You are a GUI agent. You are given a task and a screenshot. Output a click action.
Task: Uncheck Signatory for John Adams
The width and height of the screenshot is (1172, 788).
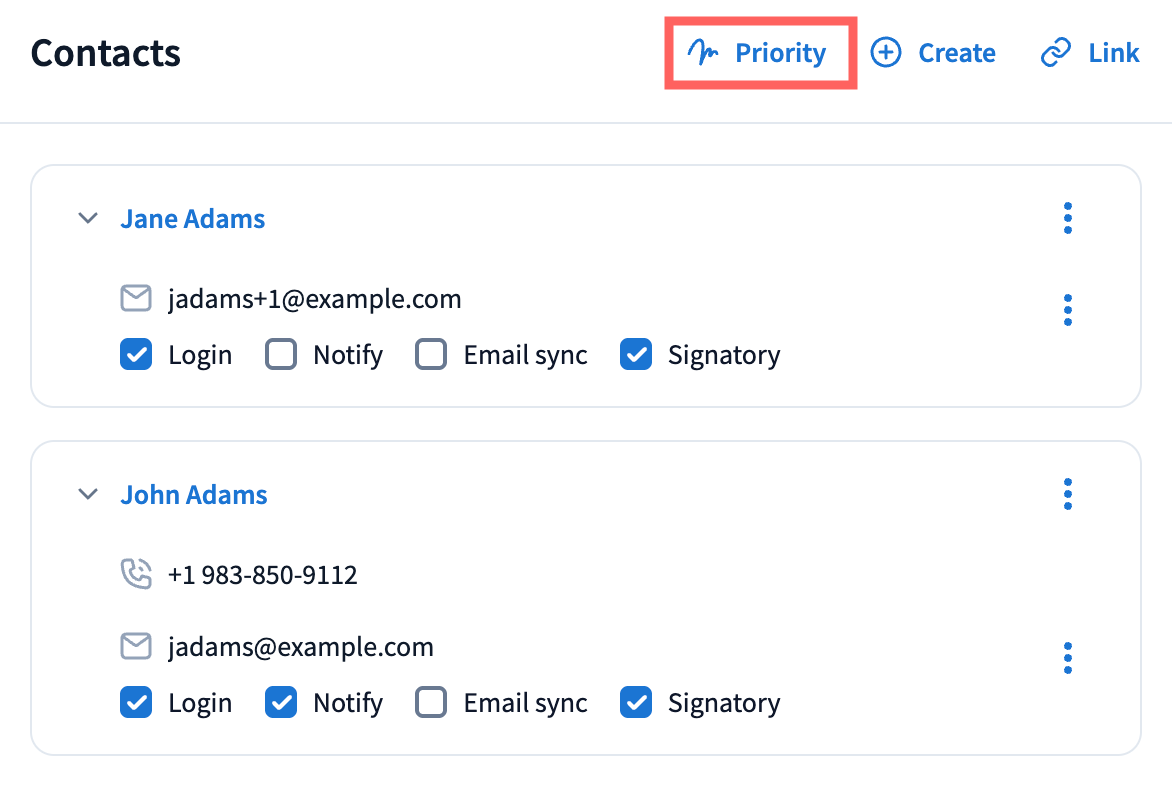pyautogui.click(x=636, y=703)
